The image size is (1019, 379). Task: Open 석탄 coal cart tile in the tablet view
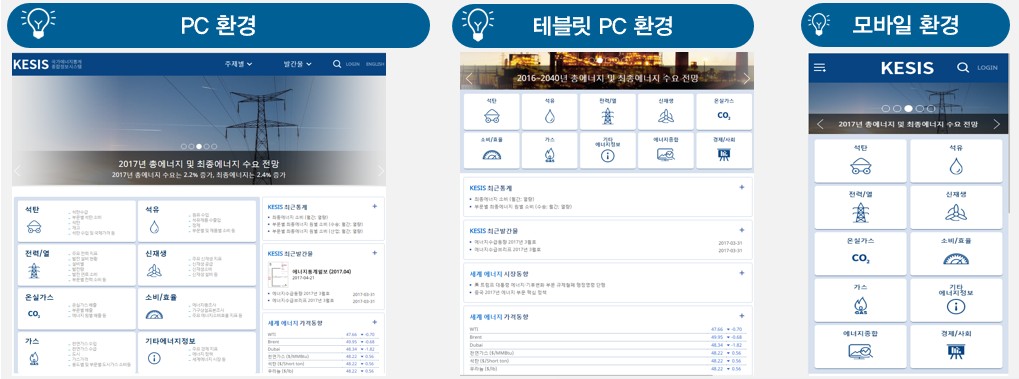point(491,112)
